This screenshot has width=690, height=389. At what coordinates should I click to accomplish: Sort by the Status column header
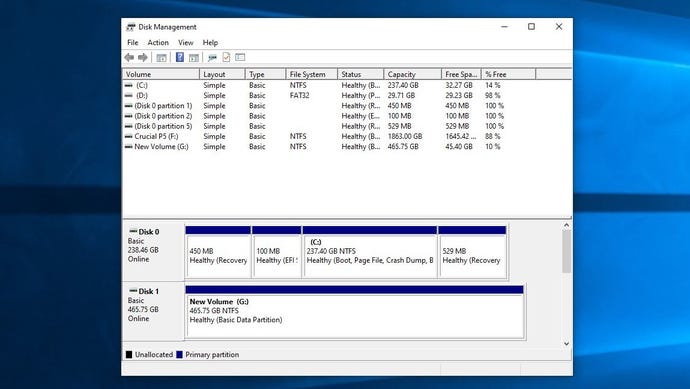361,74
